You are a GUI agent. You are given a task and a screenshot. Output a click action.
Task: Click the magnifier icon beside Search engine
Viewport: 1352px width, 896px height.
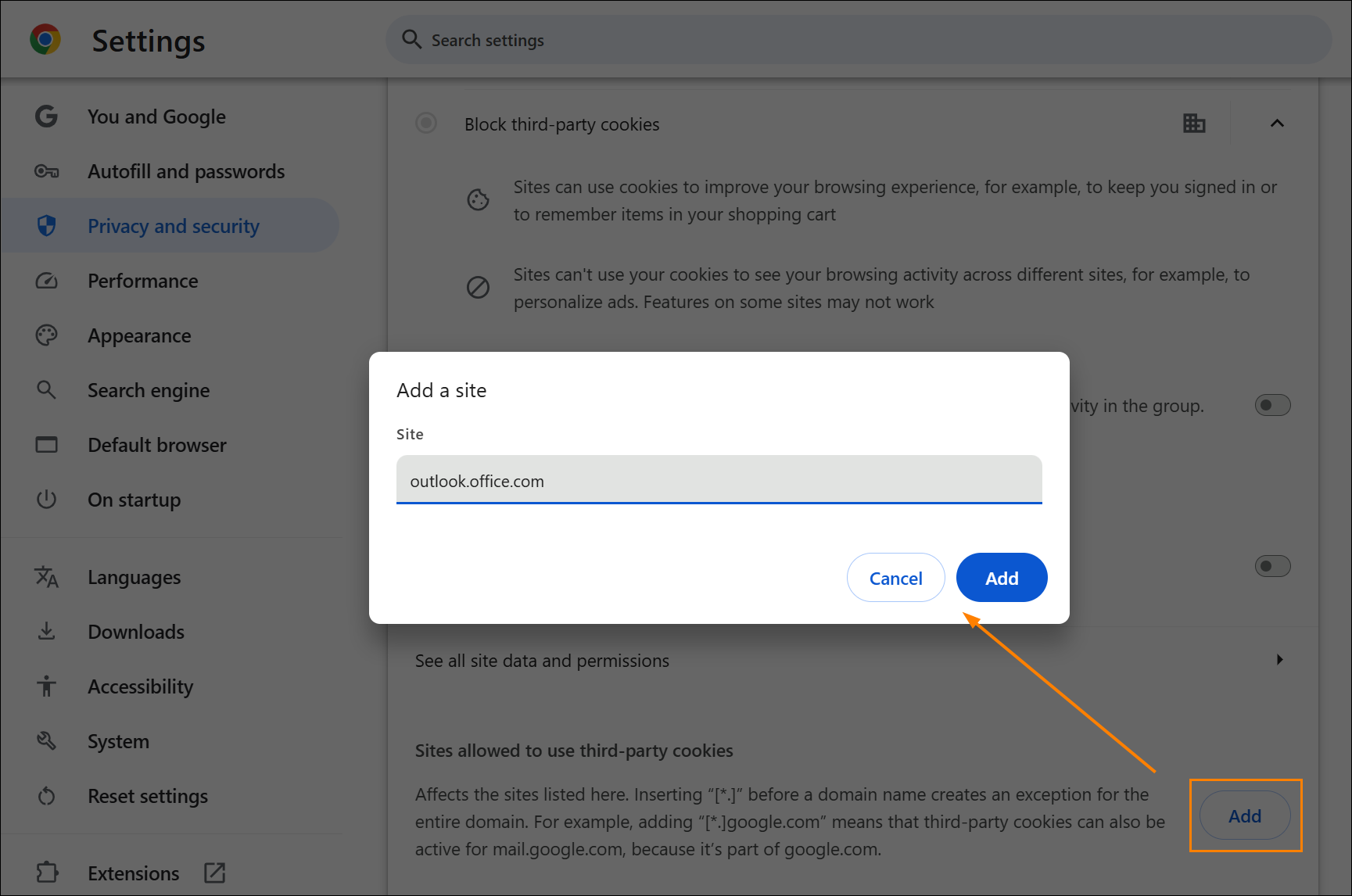coord(46,389)
